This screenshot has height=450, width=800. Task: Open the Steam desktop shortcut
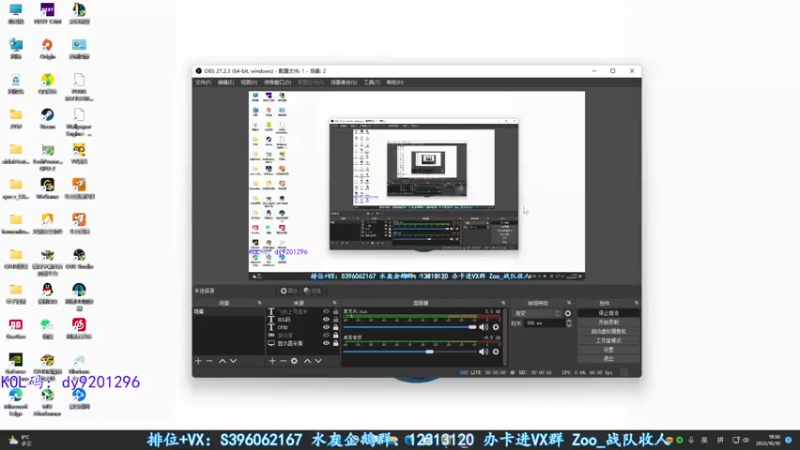click(x=47, y=118)
